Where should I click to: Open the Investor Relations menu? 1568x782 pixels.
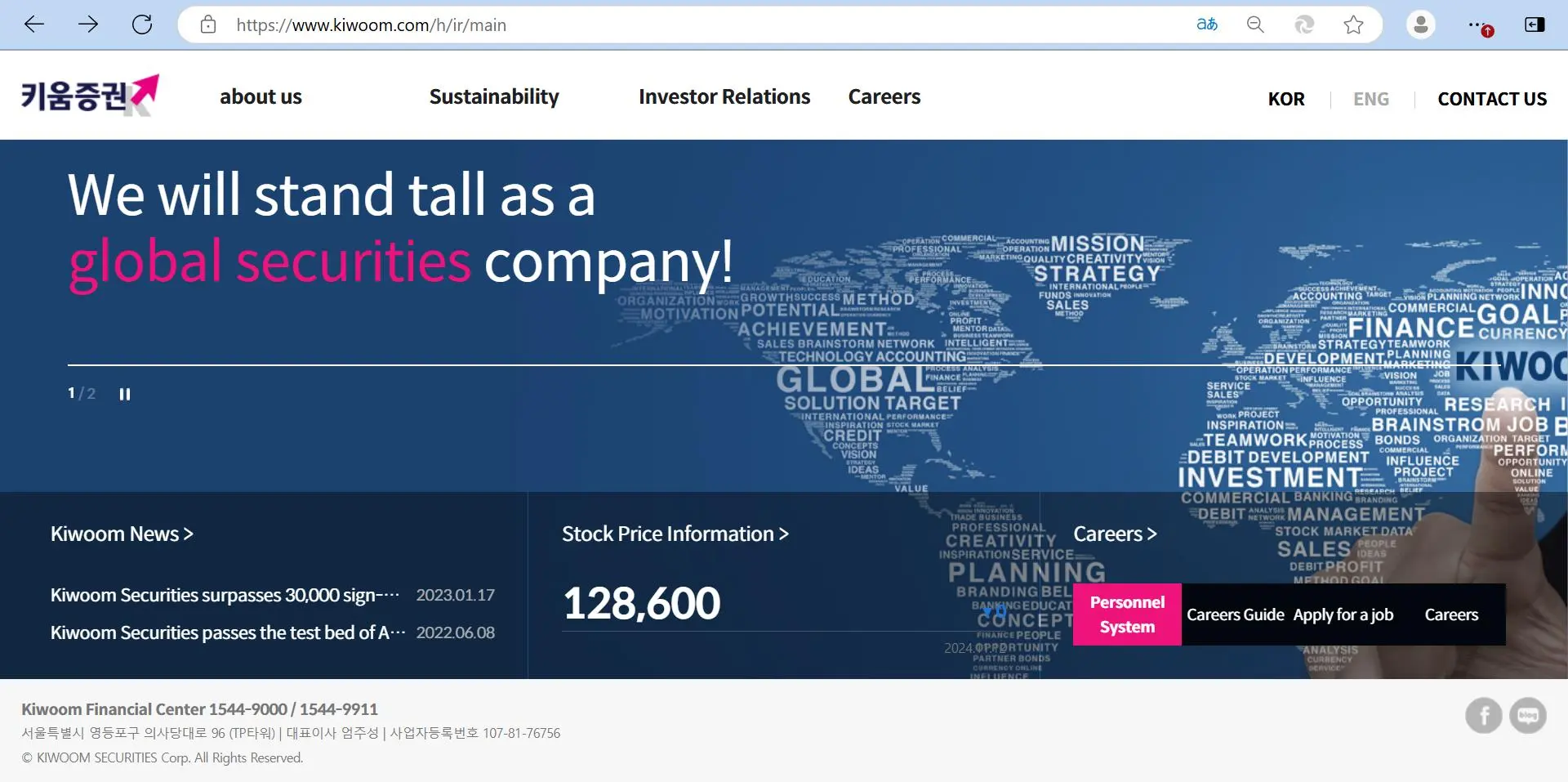pos(724,96)
